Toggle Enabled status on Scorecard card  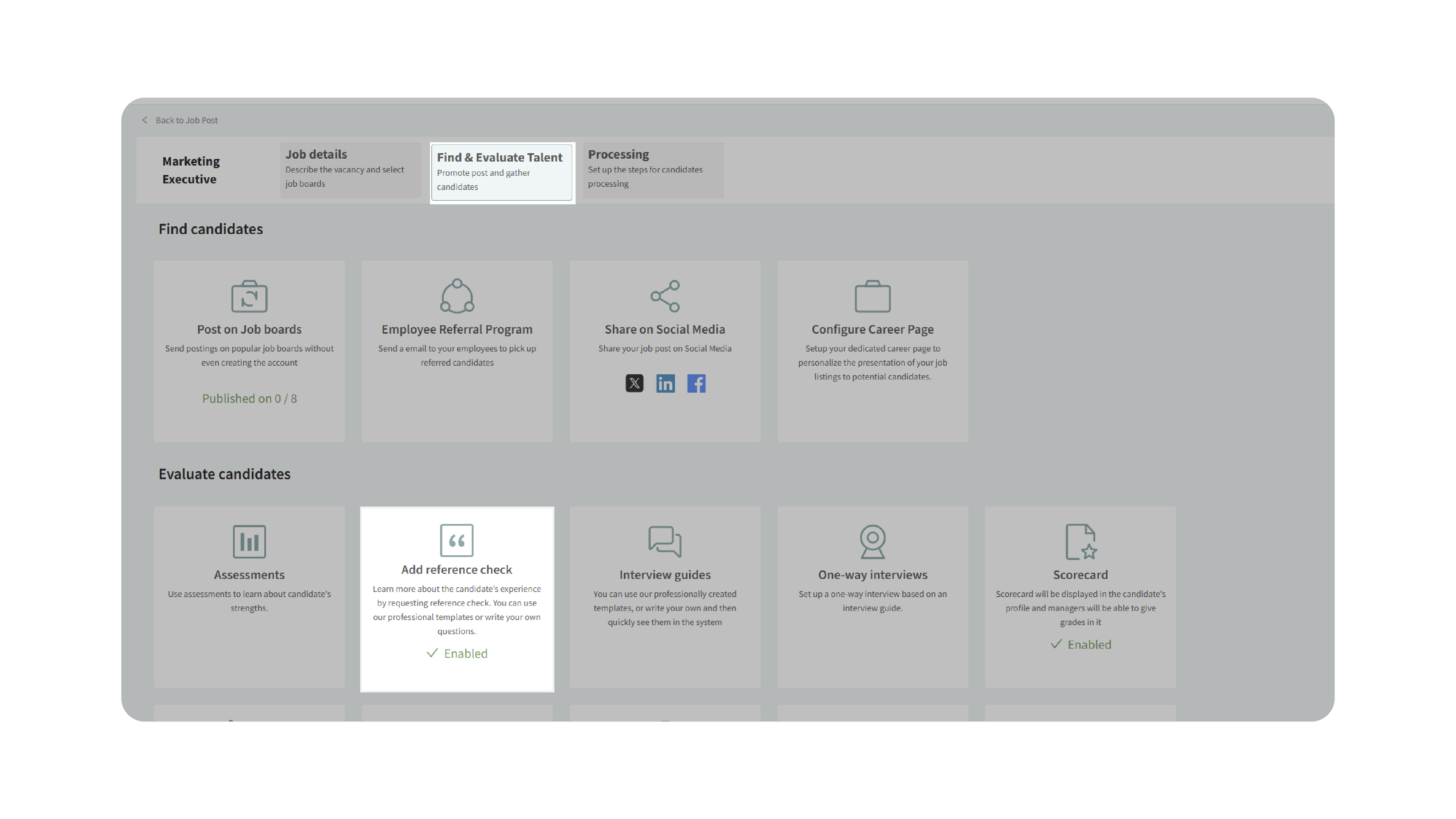(1080, 644)
